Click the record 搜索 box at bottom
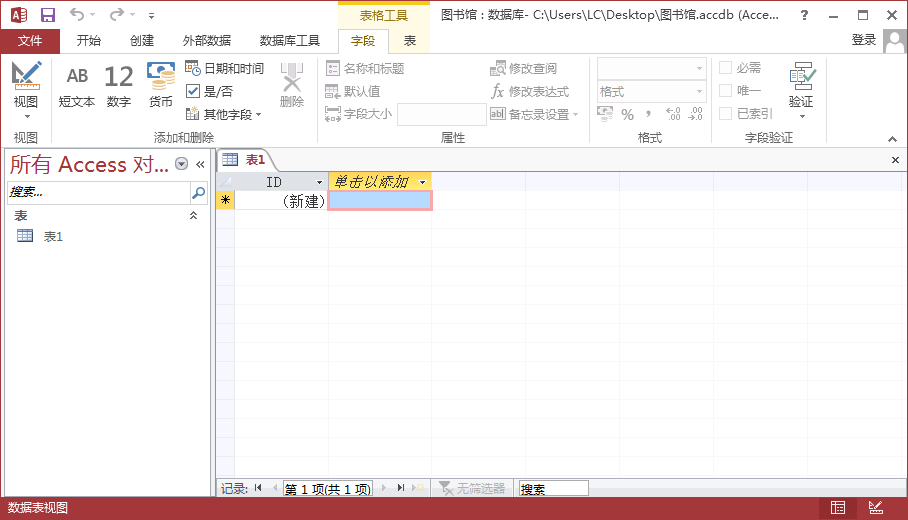The height and width of the screenshot is (520, 908). (554, 489)
